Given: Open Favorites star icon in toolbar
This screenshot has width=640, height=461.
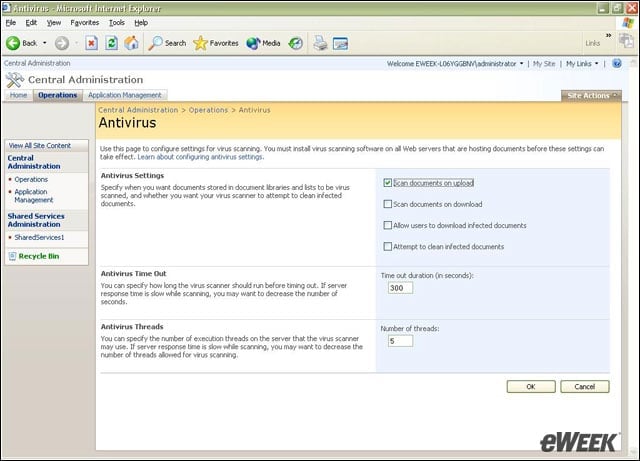Looking at the screenshot, I should (x=200, y=43).
